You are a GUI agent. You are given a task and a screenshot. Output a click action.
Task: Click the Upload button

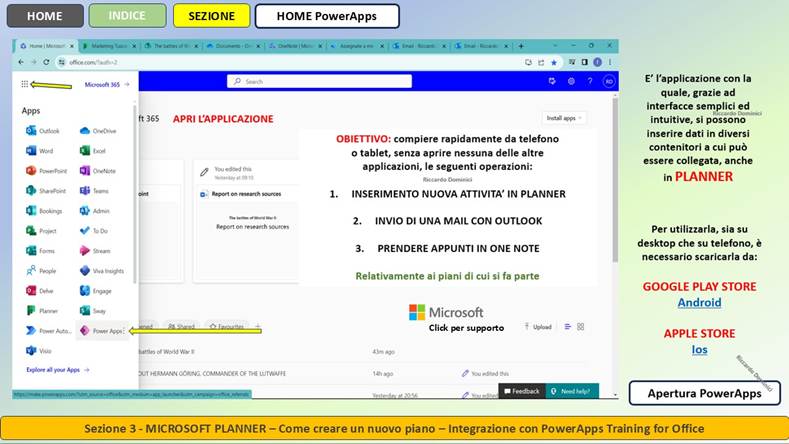(538, 327)
